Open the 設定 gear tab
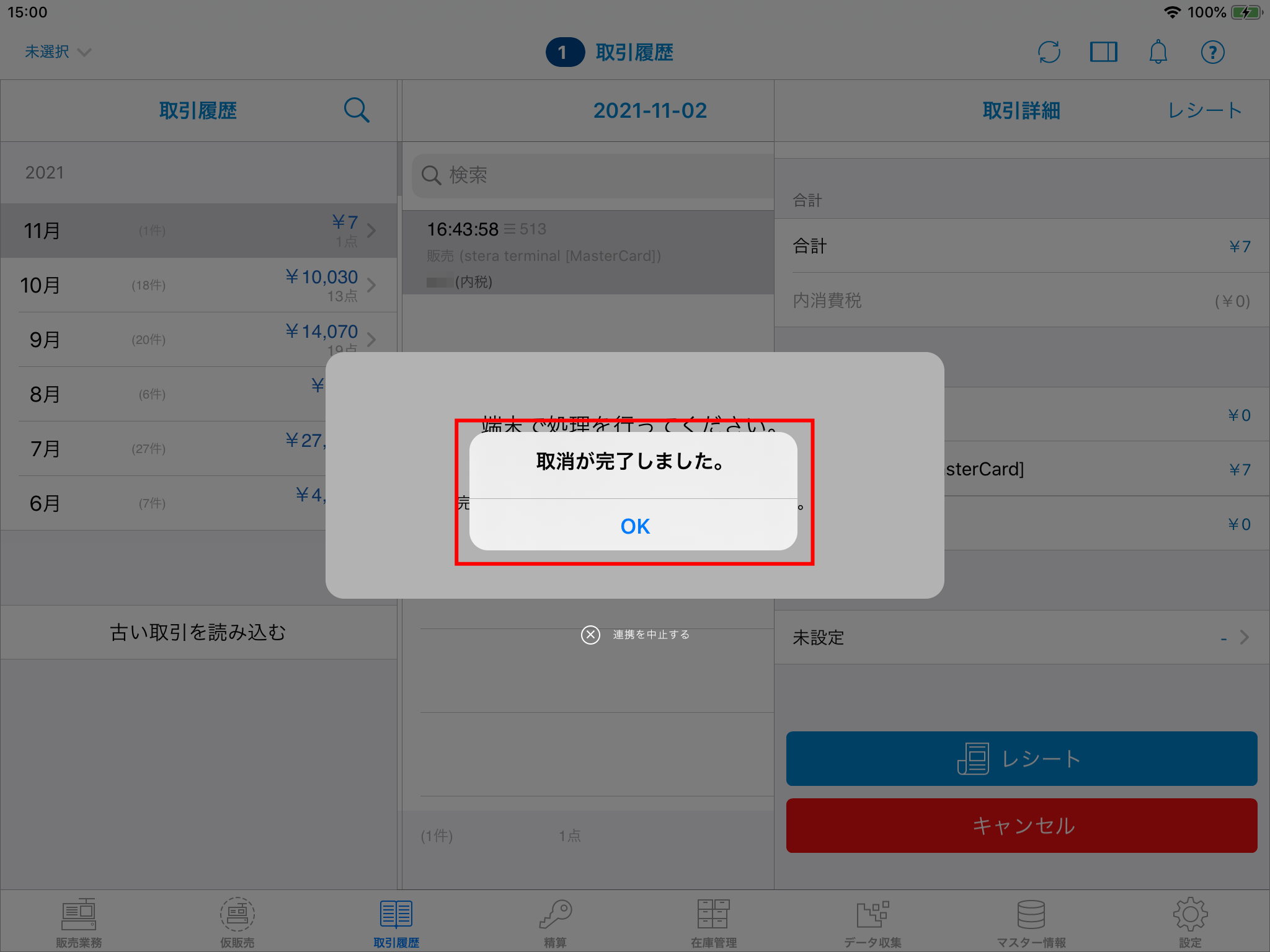 tap(1190, 922)
